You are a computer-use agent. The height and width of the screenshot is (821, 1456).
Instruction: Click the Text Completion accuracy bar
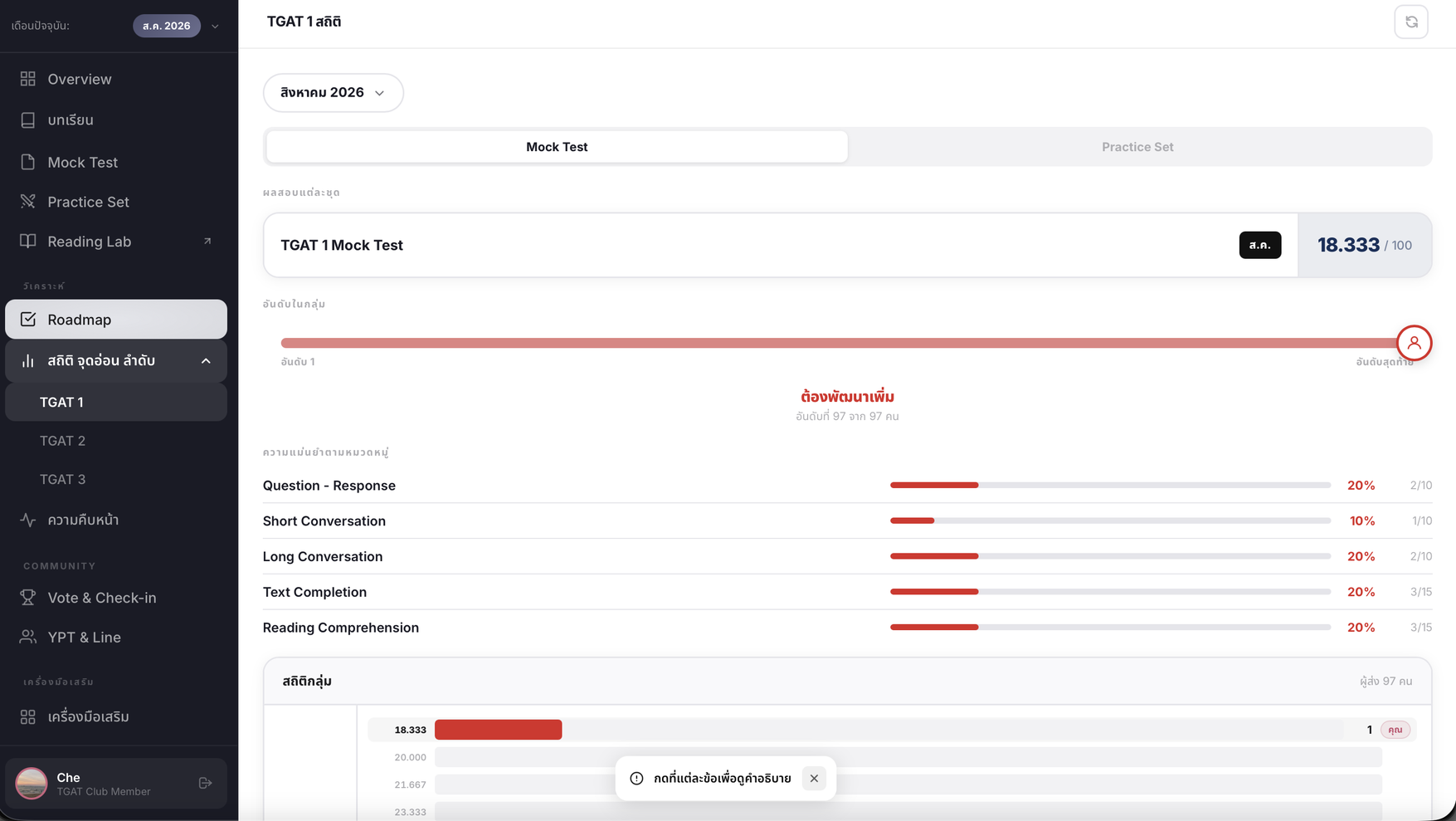coord(1110,592)
